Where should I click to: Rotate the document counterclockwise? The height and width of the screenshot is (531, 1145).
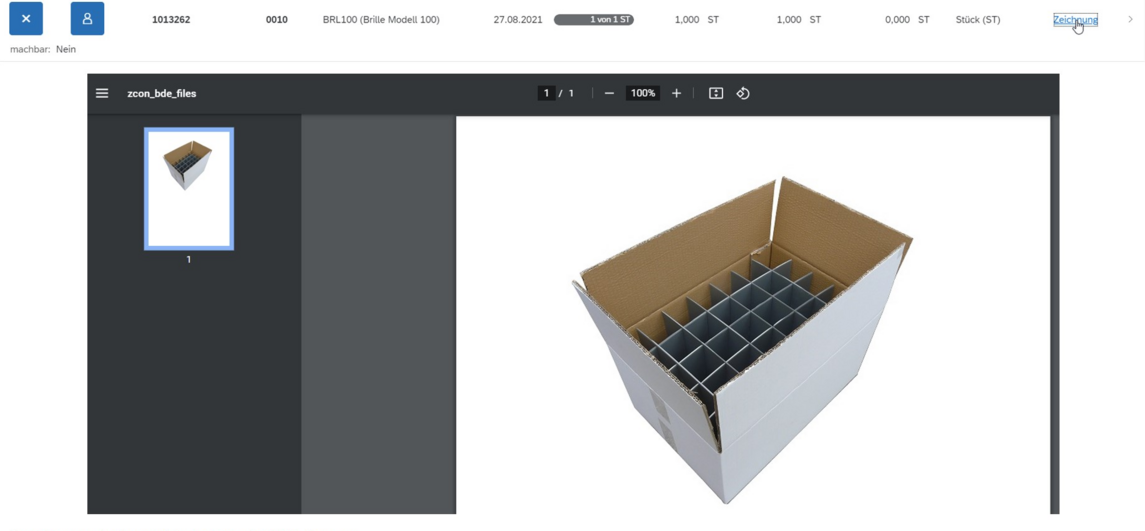point(743,93)
